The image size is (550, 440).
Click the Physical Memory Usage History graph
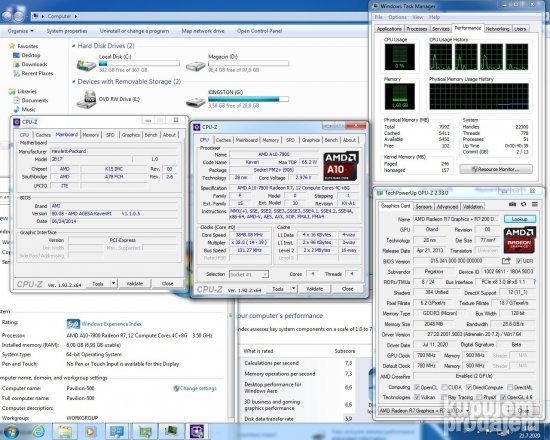point(479,96)
